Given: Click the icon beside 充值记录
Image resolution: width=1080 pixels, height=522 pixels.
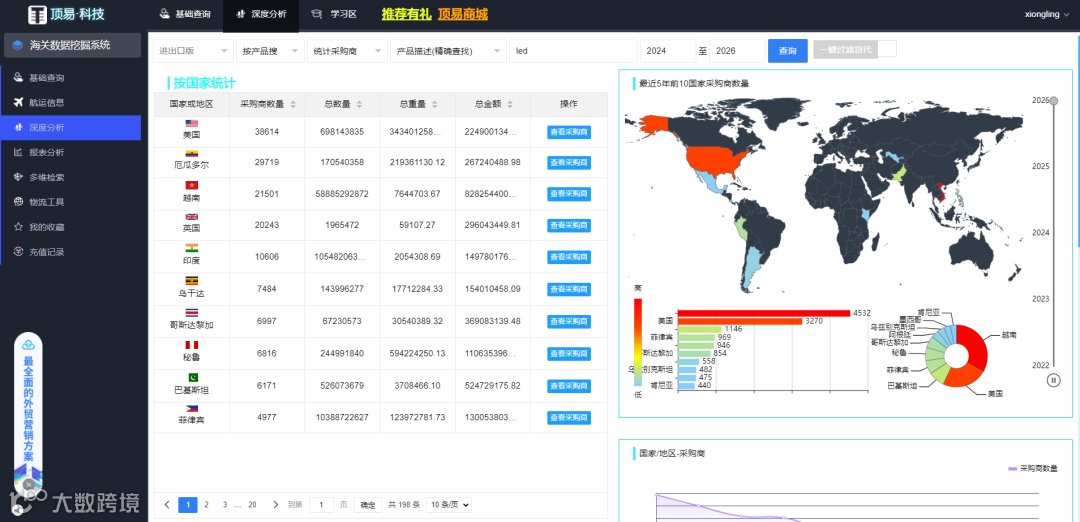Looking at the screenshot, I should tap(18, 251).
